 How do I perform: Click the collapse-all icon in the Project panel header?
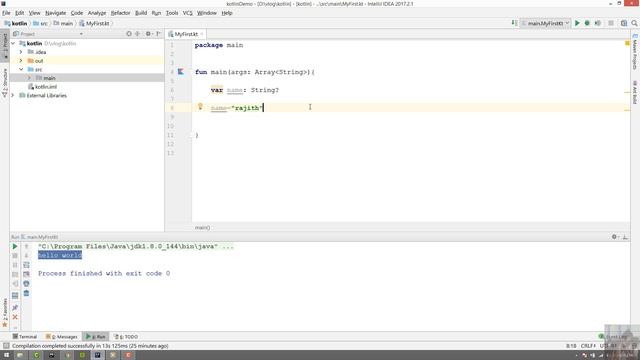(138, 34)
